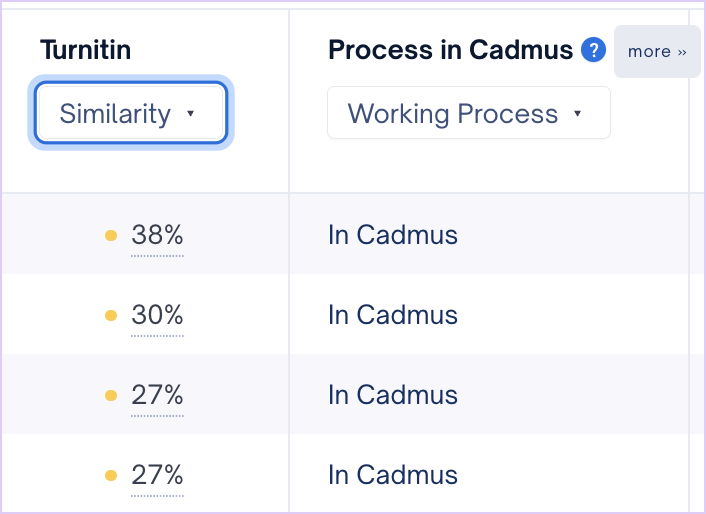
Task: Click the yellow dot beside 30%
Action: (111, 316)
